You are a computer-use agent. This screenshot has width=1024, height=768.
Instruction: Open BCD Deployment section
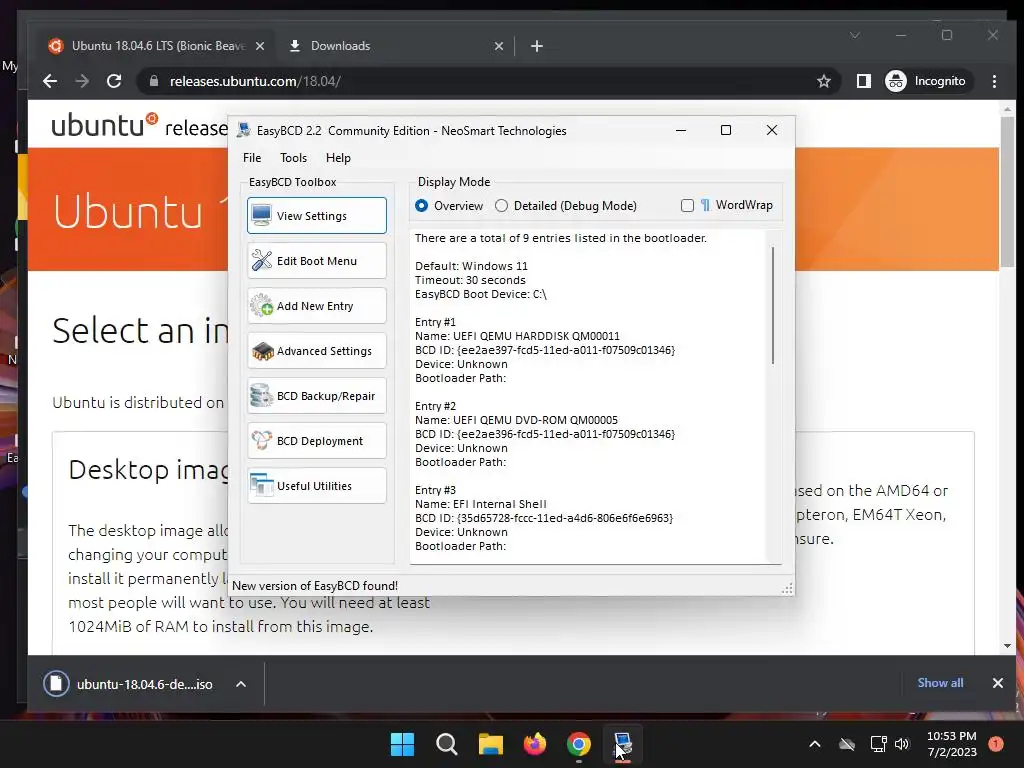(x=317, y=441)
